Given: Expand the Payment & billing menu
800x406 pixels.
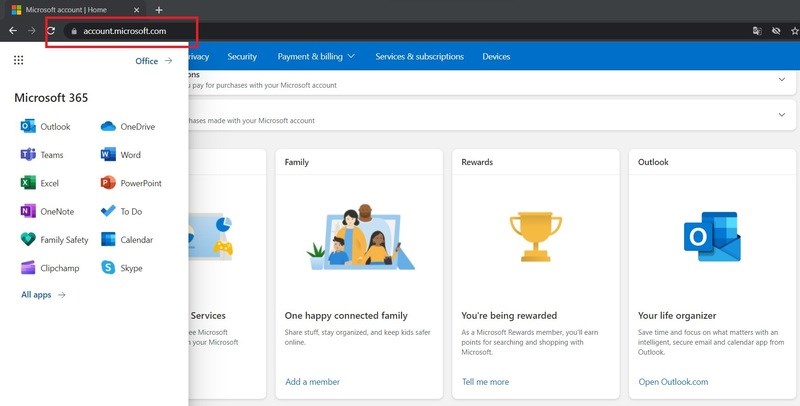Looking at the screenshot, I should [316, 57].
